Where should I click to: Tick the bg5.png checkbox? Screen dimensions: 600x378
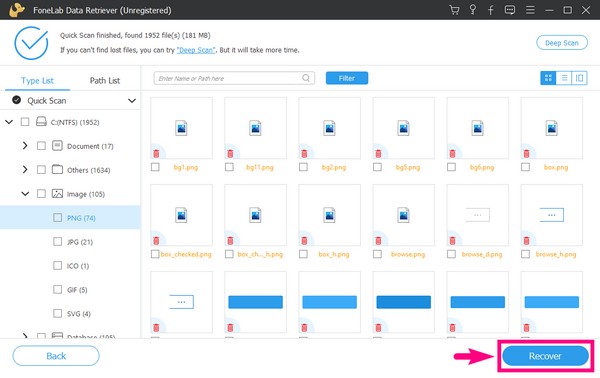pos(377,167)
